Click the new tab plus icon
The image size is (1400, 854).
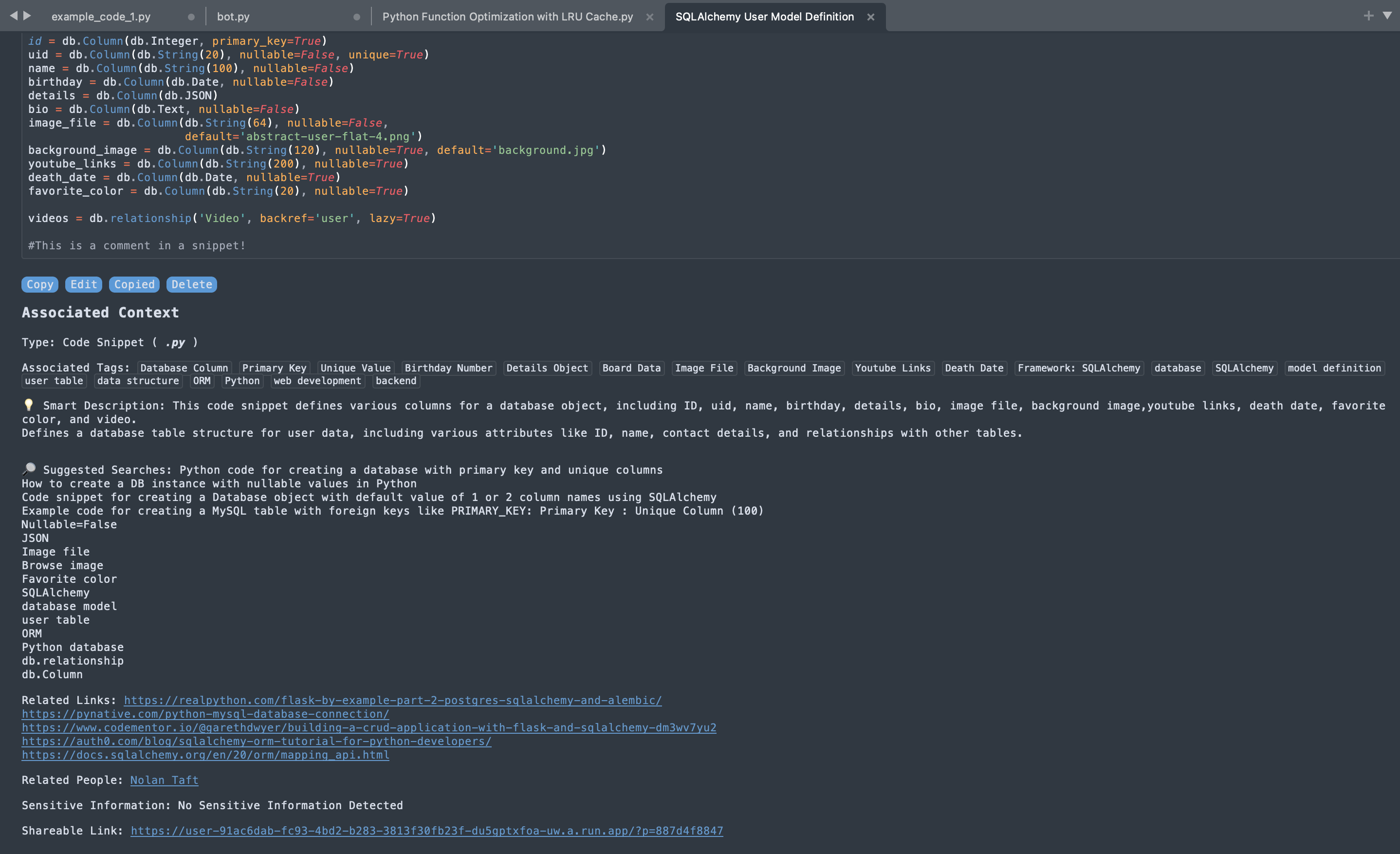click(1368, 16)
